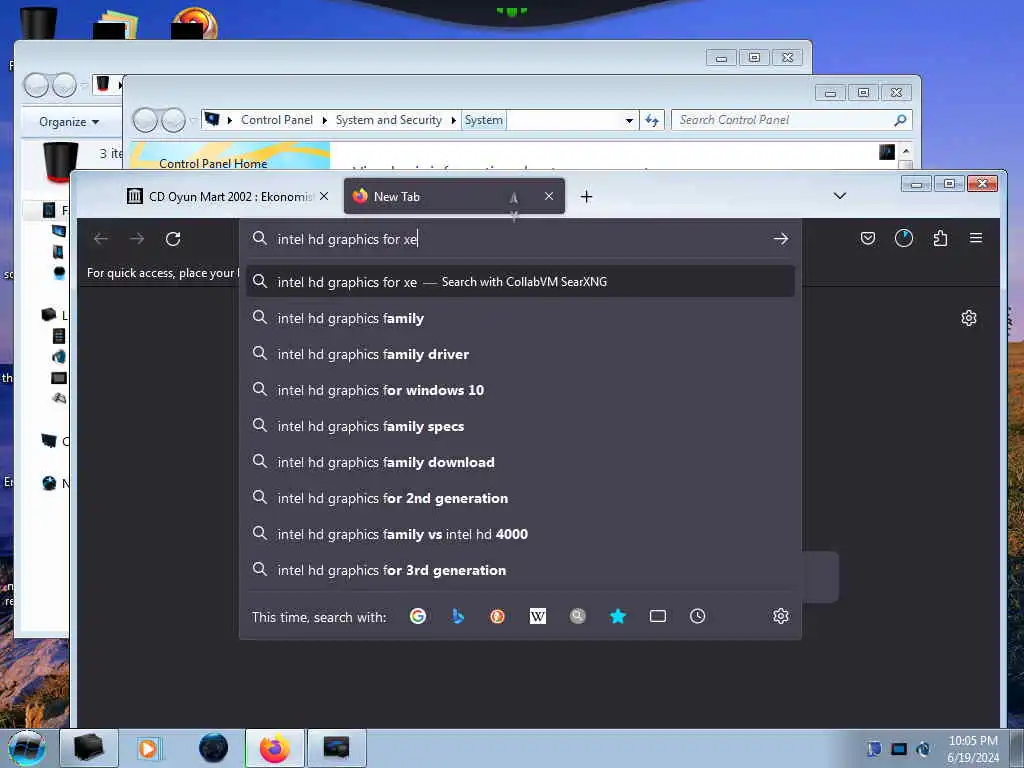Viewport: 1024px width, 768px height.
Task: Close the New Tab tab
Action: pyautogui.click(x=549, y=196)
